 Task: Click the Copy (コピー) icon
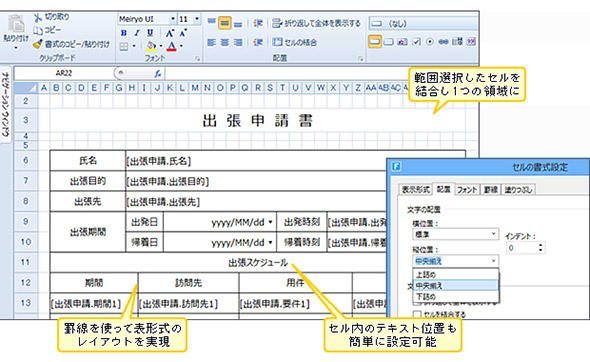38,30
